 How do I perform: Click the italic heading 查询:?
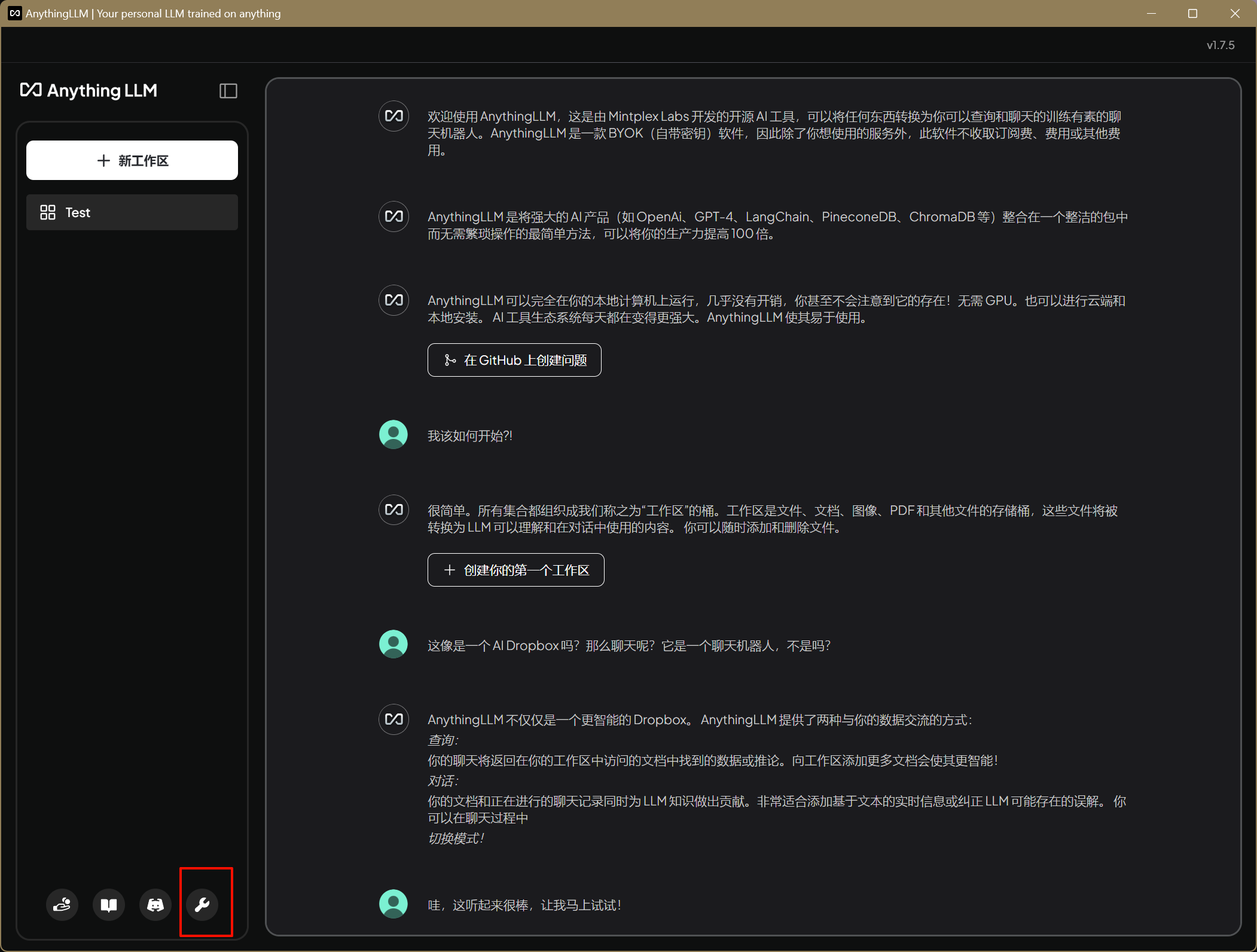(443, 740)
